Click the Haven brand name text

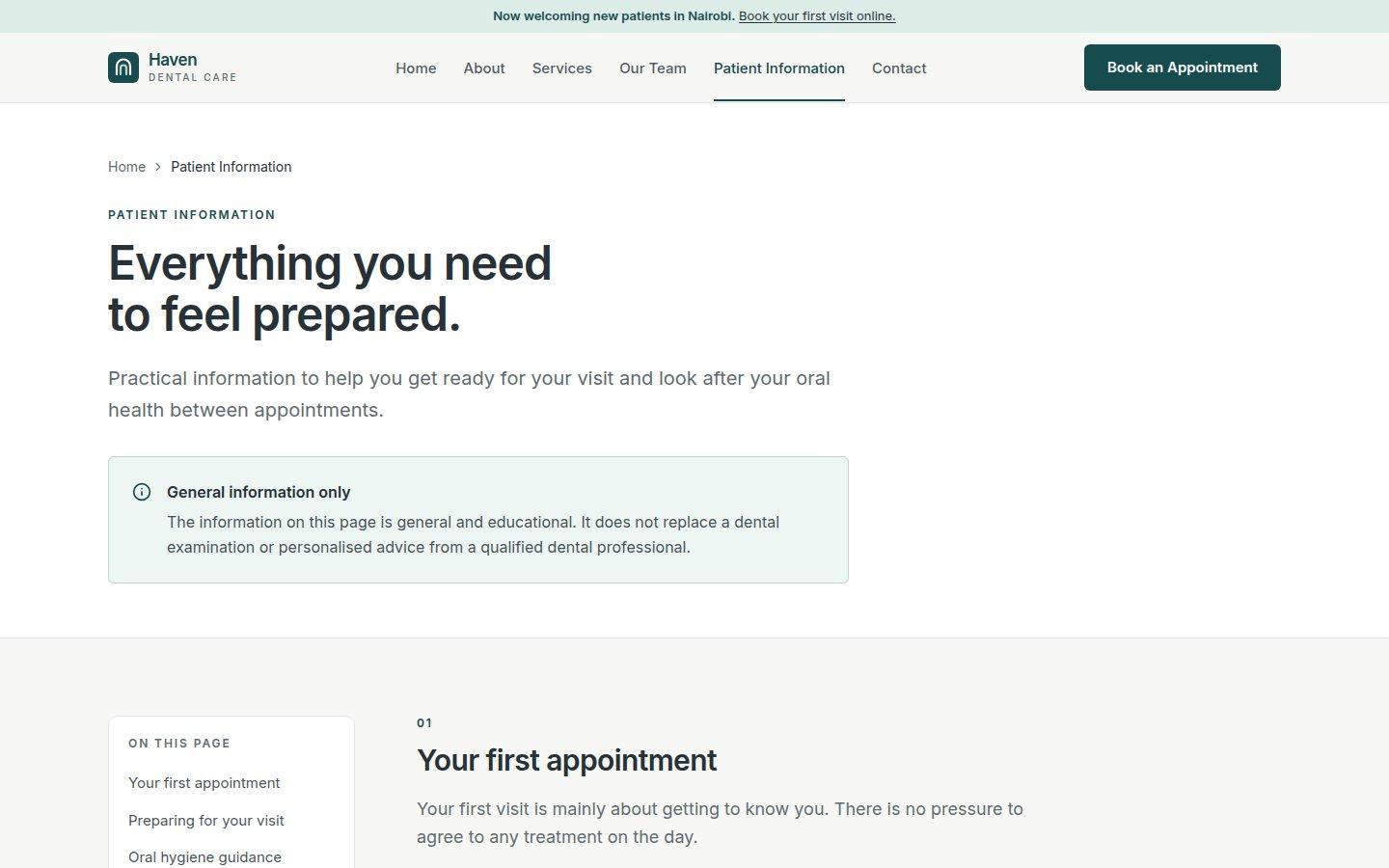point(173,60)
